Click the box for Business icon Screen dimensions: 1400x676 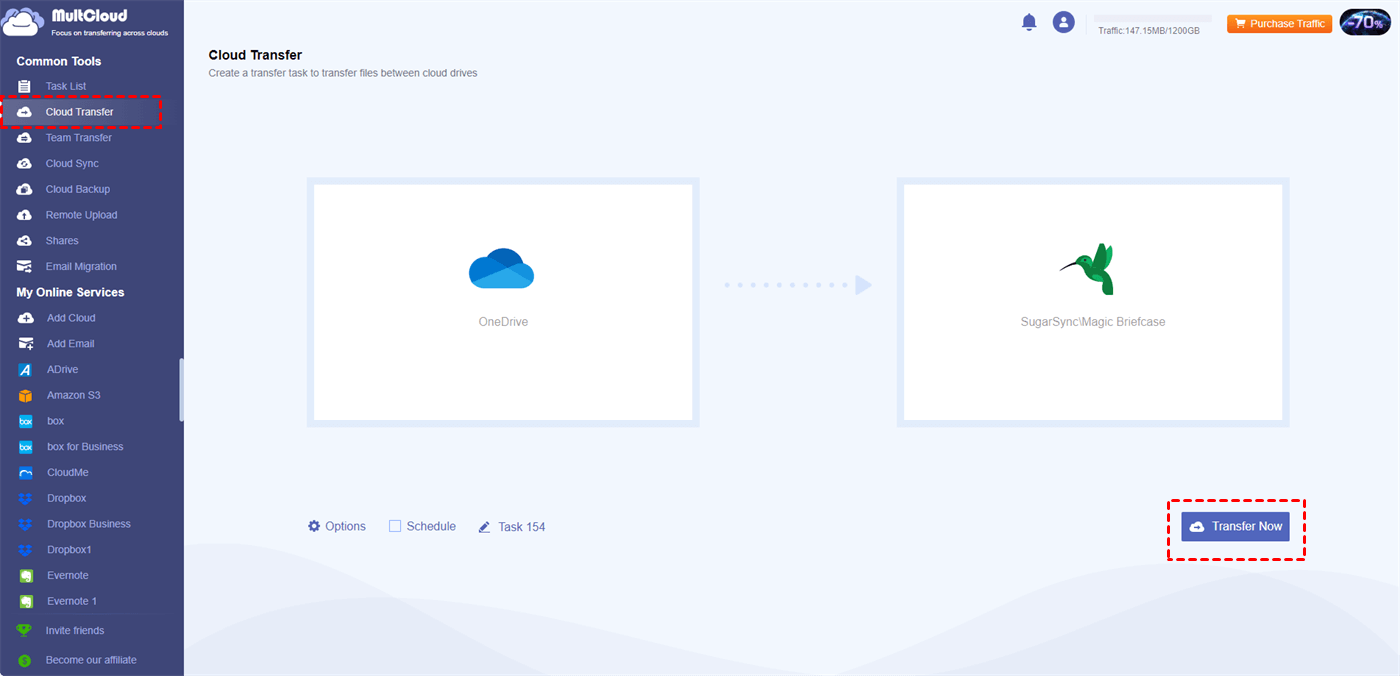(x=26, y=447)
